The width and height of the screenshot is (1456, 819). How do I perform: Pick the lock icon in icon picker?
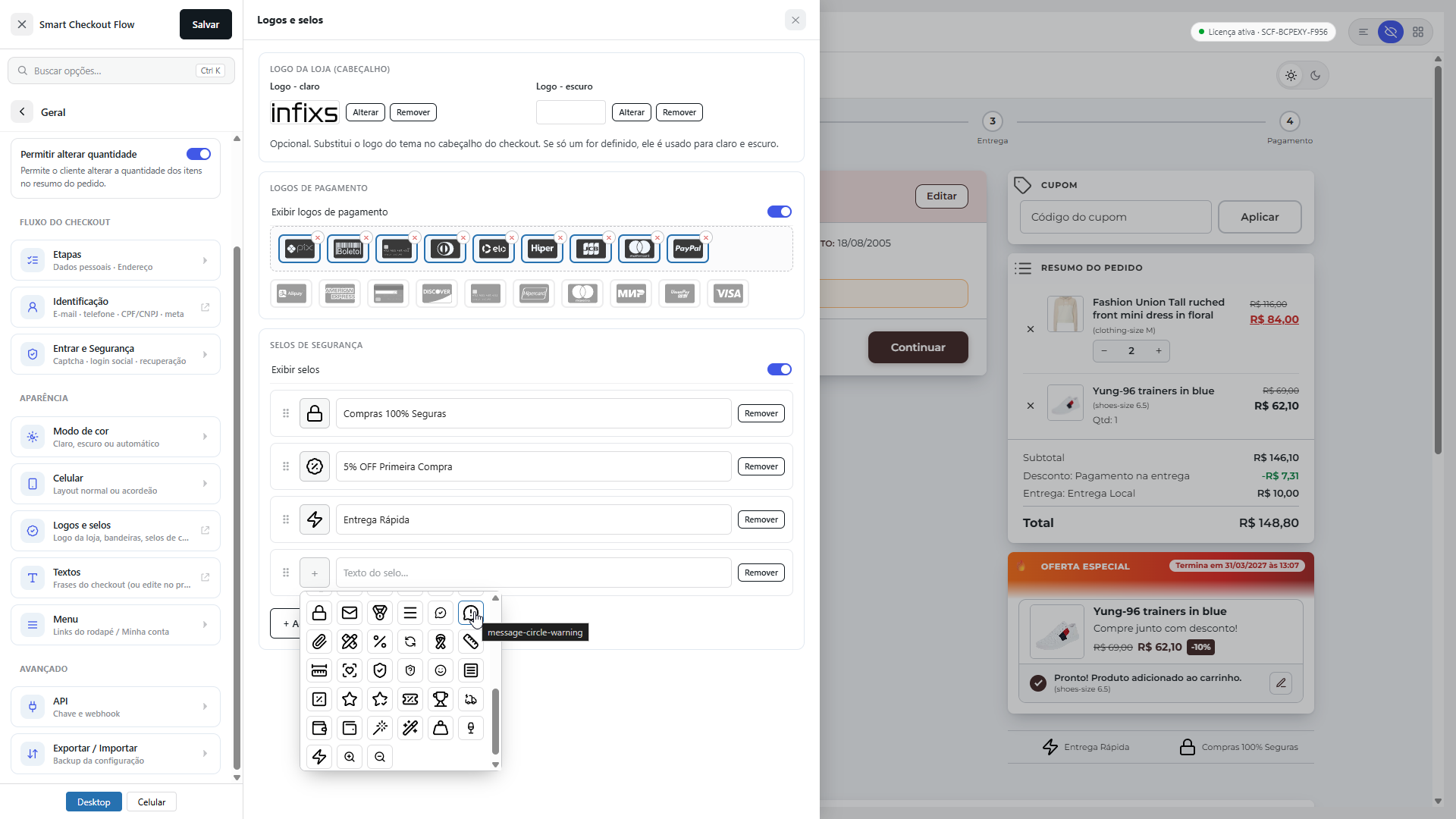click(319, 613)
